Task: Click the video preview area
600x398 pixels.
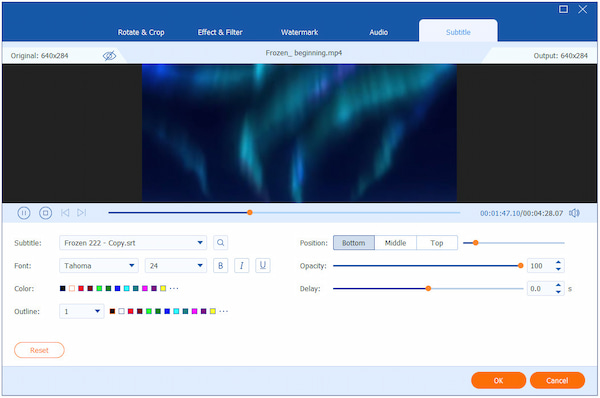Action: coord(299,133)
